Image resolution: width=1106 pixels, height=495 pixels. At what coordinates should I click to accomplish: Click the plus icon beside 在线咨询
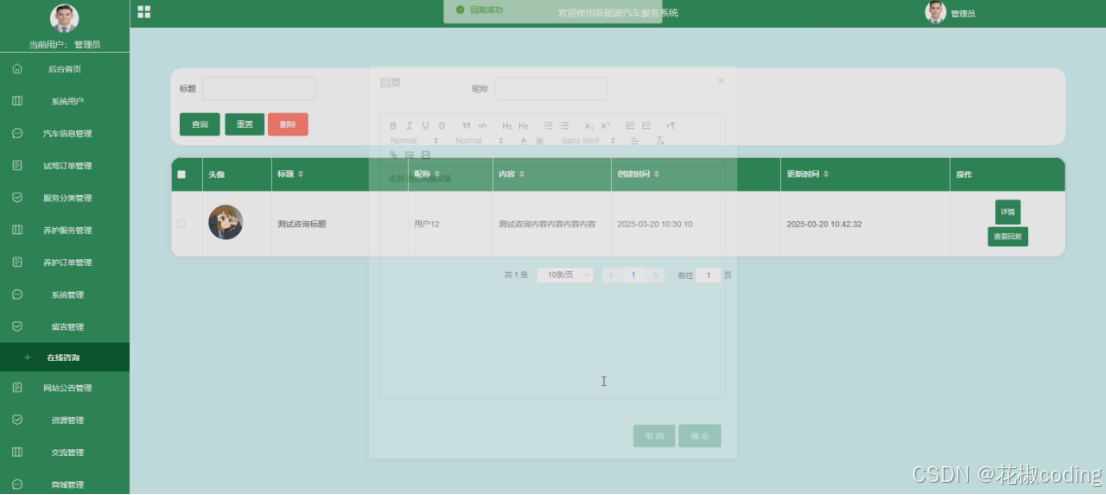point(28,358)
